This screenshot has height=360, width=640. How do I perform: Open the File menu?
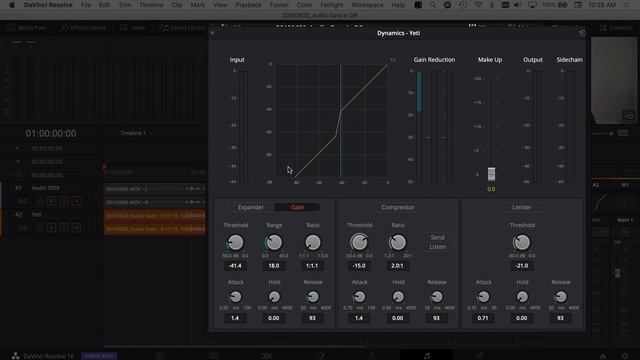(x=86, y=5)
